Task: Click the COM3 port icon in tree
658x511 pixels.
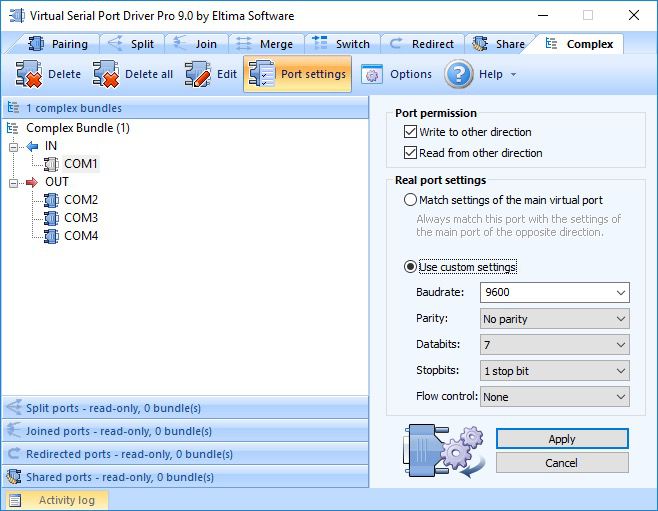Action: click(51, 218)
